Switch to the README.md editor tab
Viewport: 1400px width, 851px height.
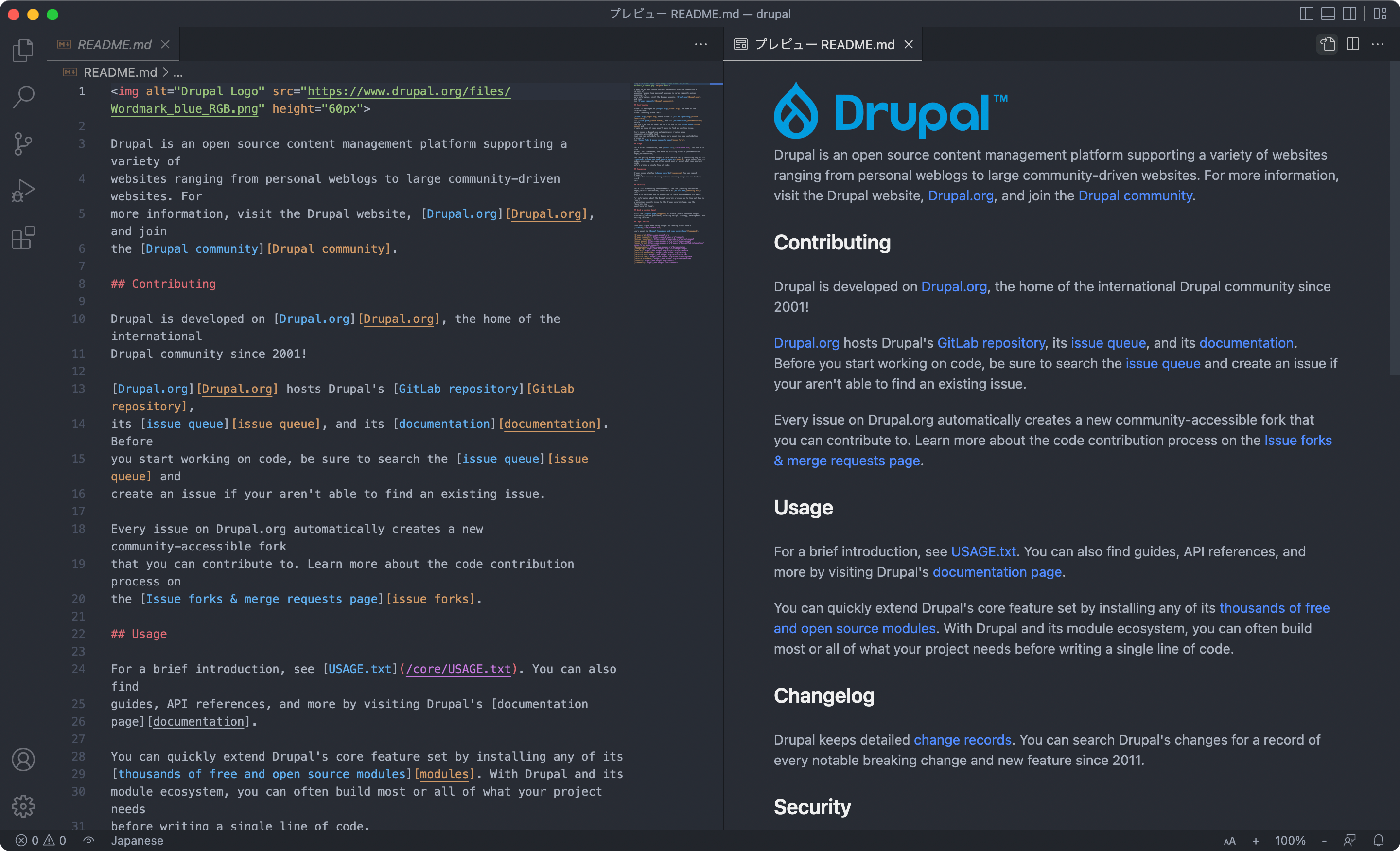click(114, 44)
